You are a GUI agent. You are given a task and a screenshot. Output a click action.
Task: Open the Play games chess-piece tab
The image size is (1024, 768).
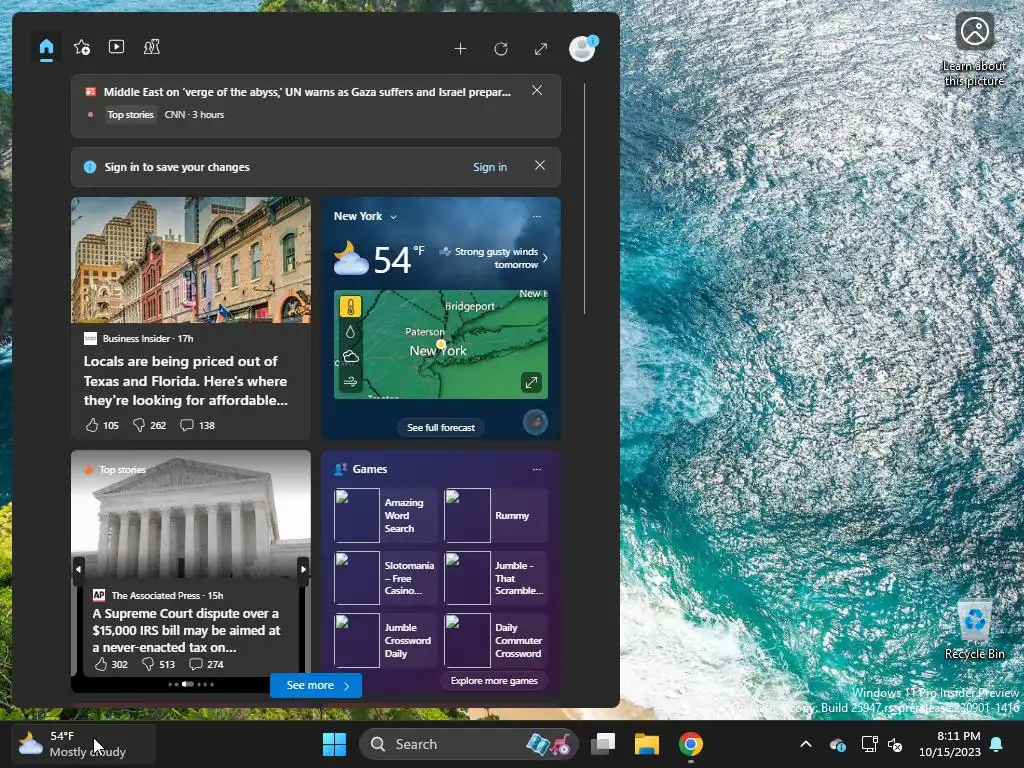152,47
